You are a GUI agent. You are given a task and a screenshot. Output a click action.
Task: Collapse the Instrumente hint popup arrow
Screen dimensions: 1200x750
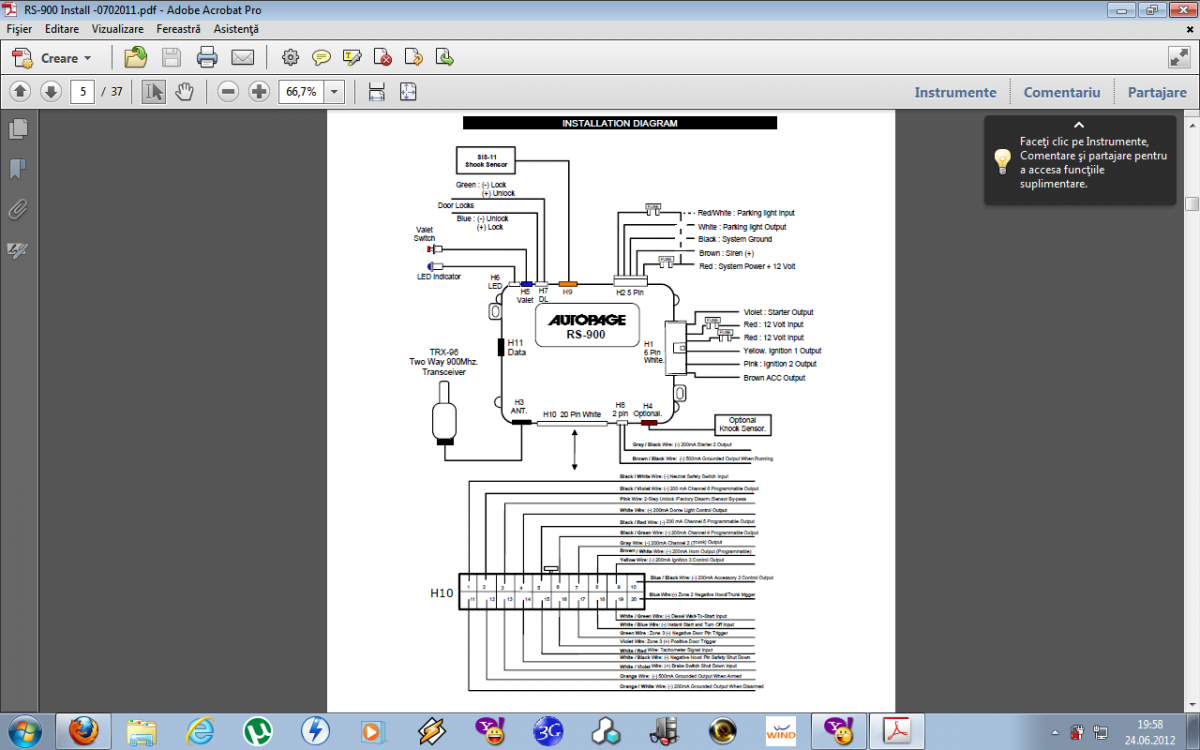tap(1078, 125)
